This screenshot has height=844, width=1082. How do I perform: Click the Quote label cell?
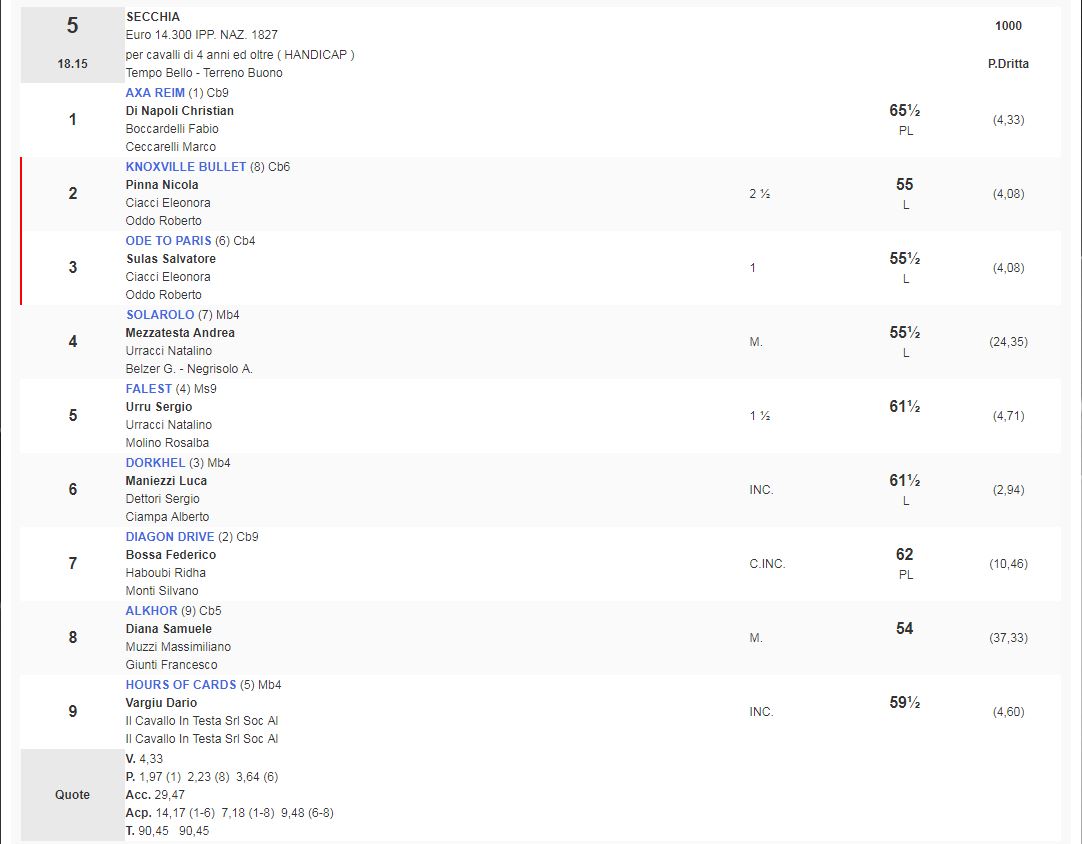click(x=72, y=795)
